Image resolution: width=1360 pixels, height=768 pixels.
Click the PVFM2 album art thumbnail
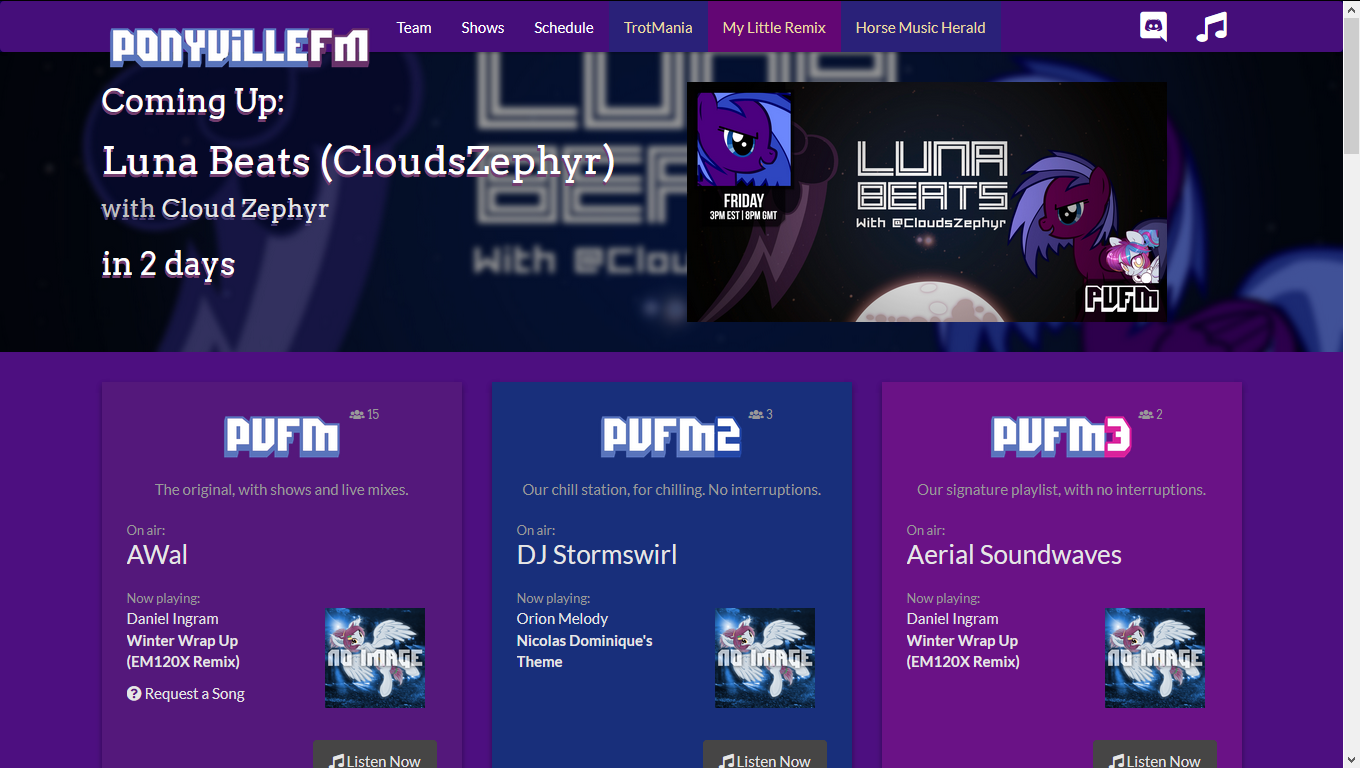coord(765,658)
